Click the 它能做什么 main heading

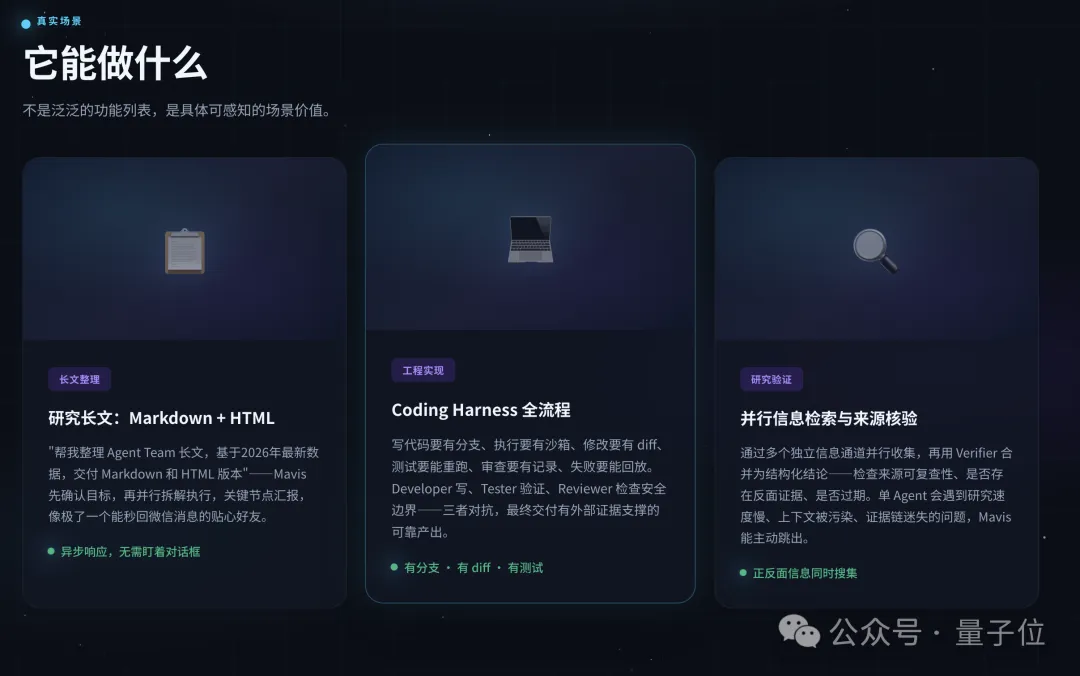click(x=116, y=64)
